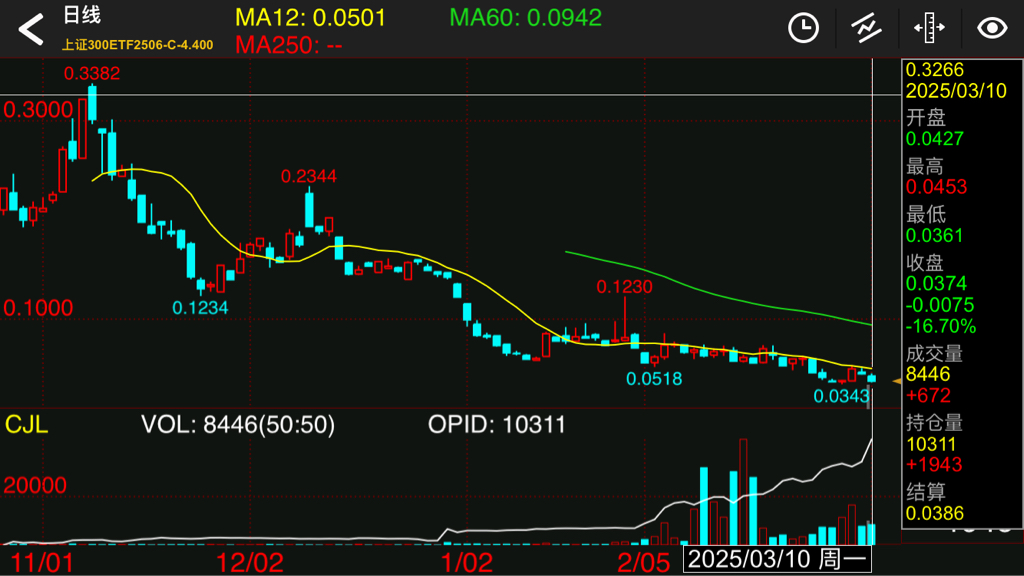Tap the 成交量 volume entry in side panel

tap(934, 353)
